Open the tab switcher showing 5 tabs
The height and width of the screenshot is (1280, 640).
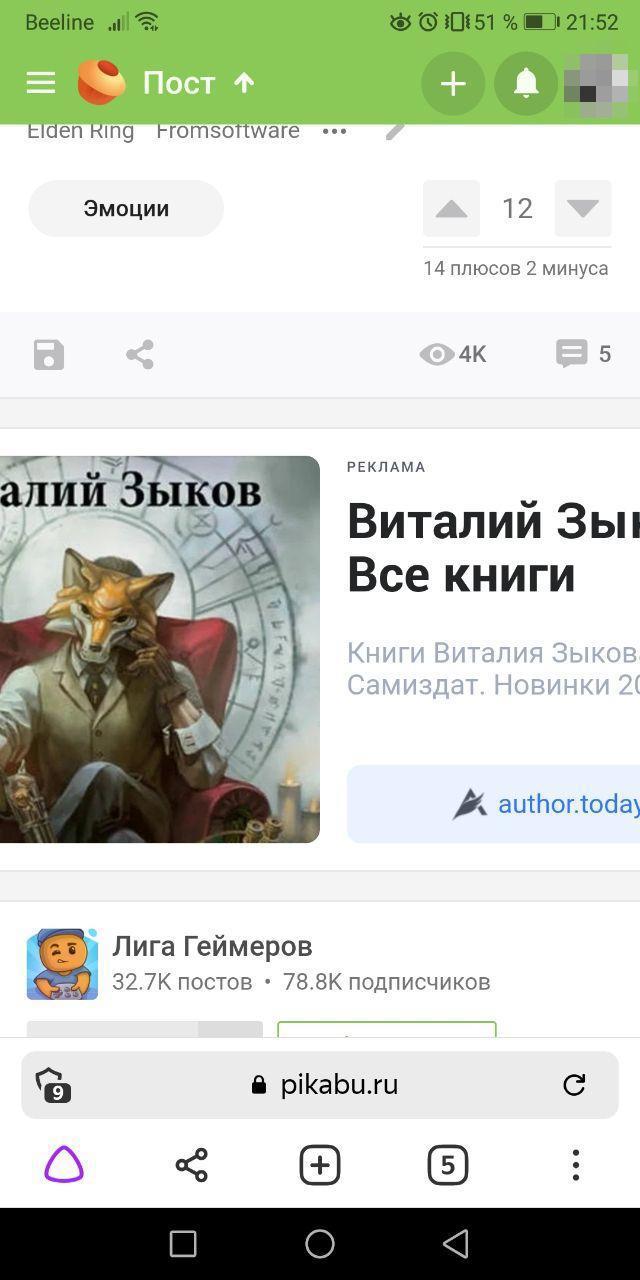tap(447, 1165)
